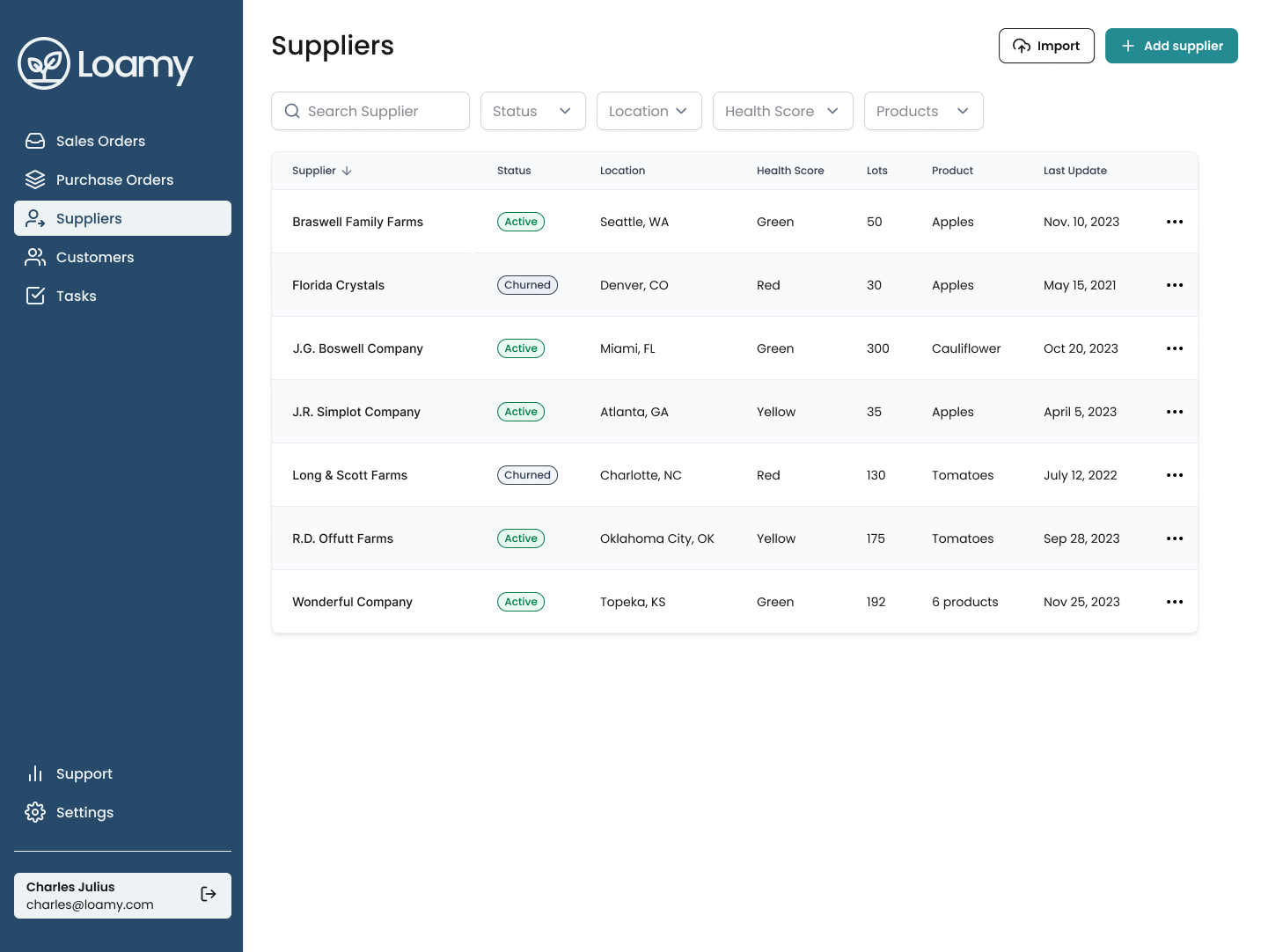Go to the Purchase Orders menu item
This screenshot has width=1268, height=952.
point(122,179)
